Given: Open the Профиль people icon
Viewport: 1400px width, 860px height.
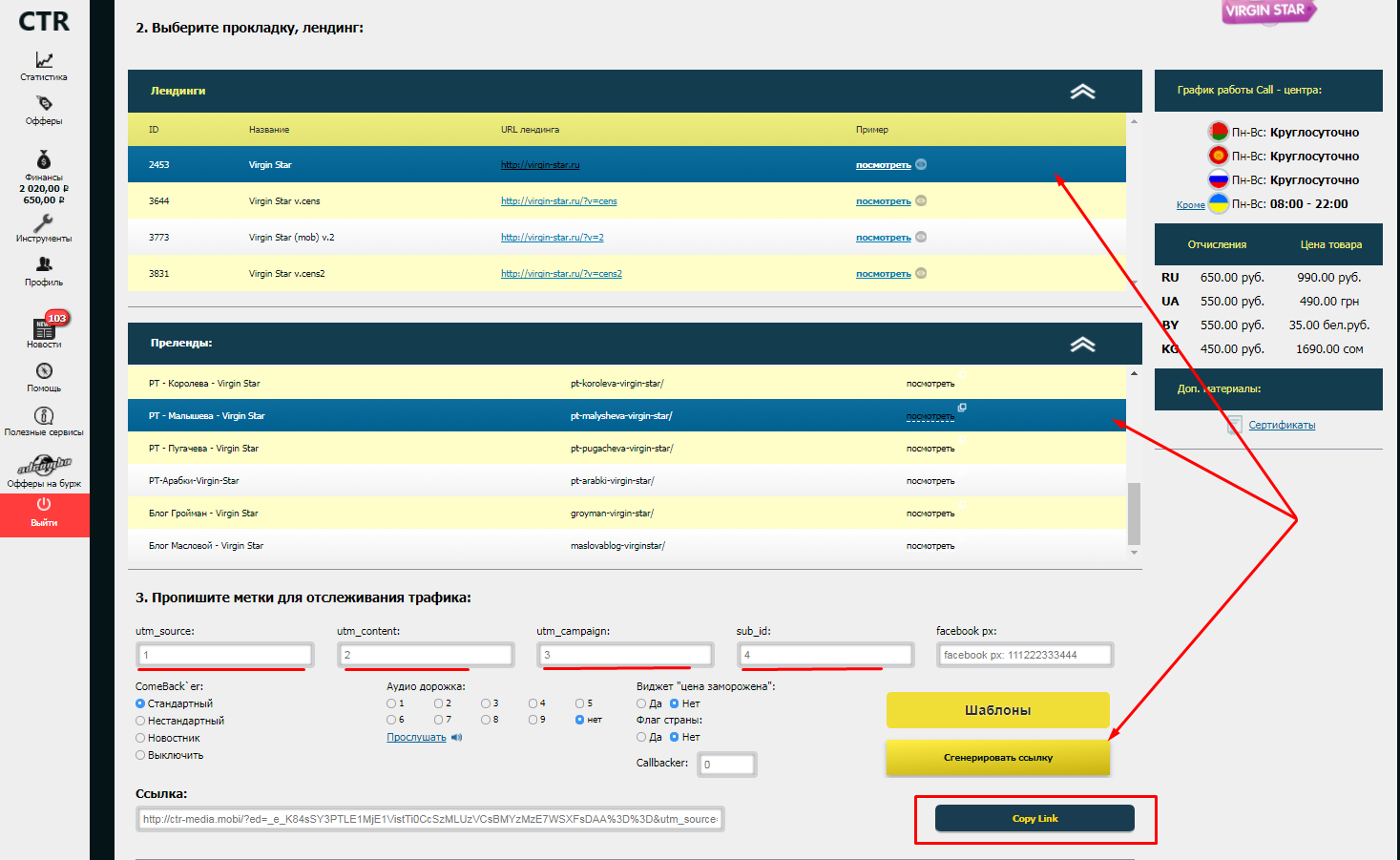Looking at the screenshot, I should [x=44, y=264].
